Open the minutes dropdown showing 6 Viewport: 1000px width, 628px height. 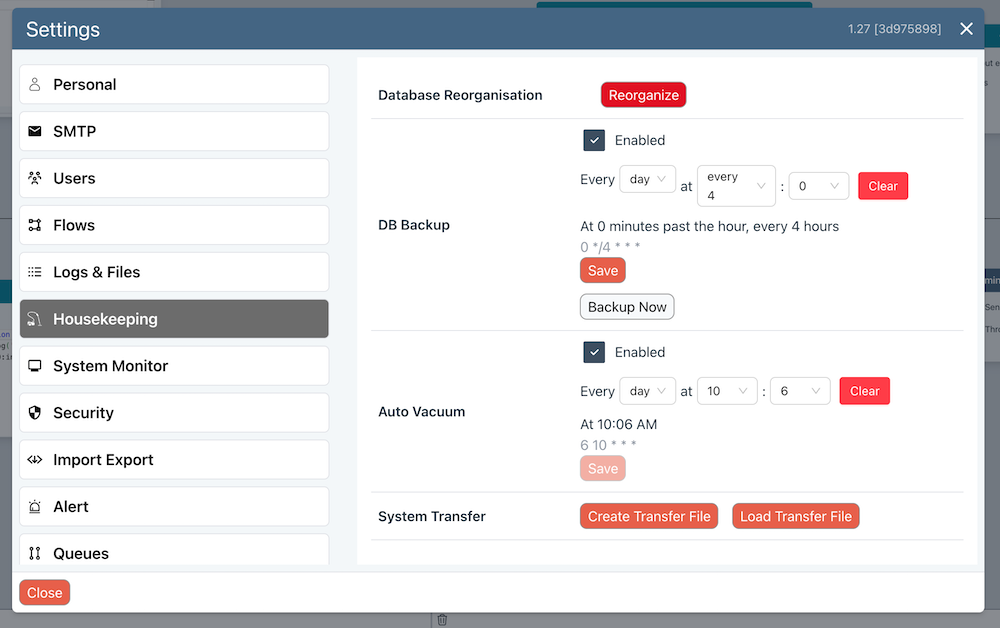click(800, 391)
